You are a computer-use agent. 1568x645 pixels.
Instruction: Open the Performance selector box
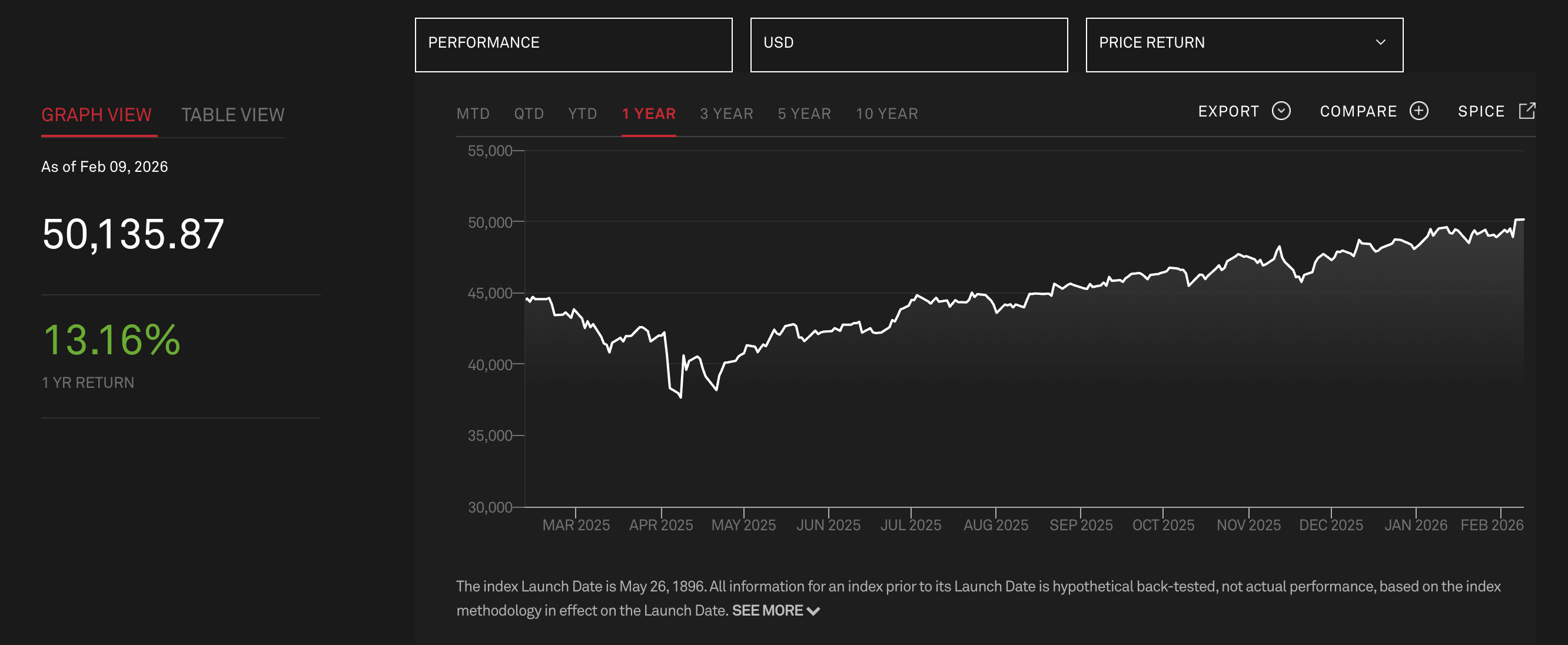pyautogui.click(x=573, y=44)
